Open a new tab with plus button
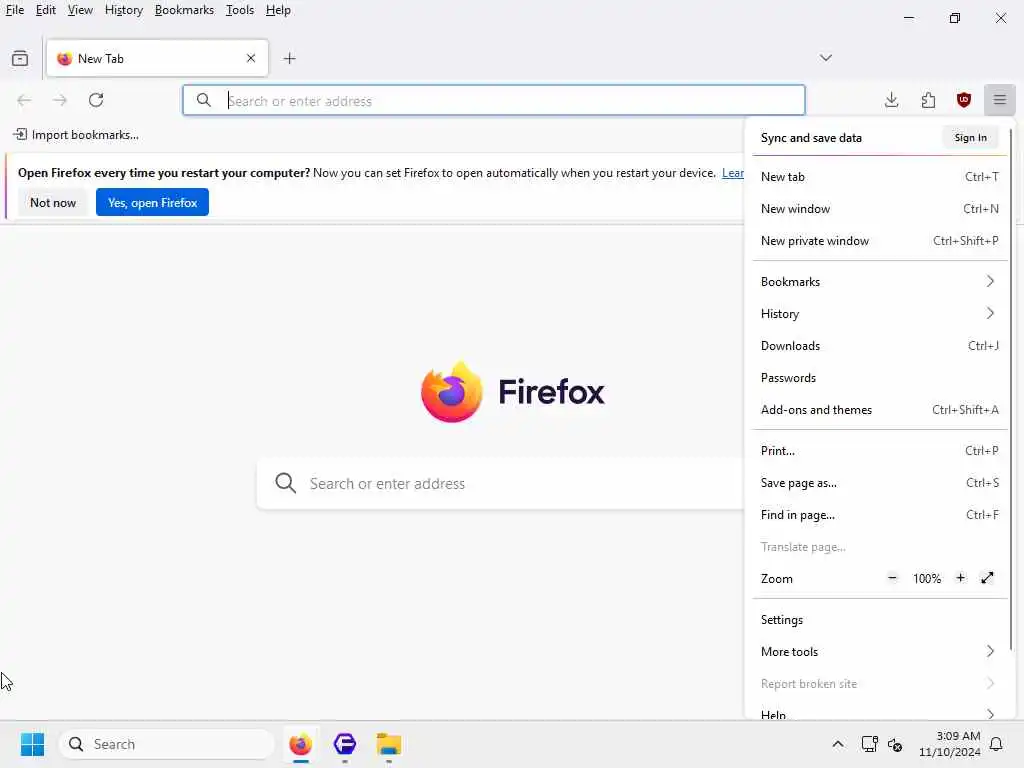This screenshot has width=1024, height=768. tap(289, 59)
